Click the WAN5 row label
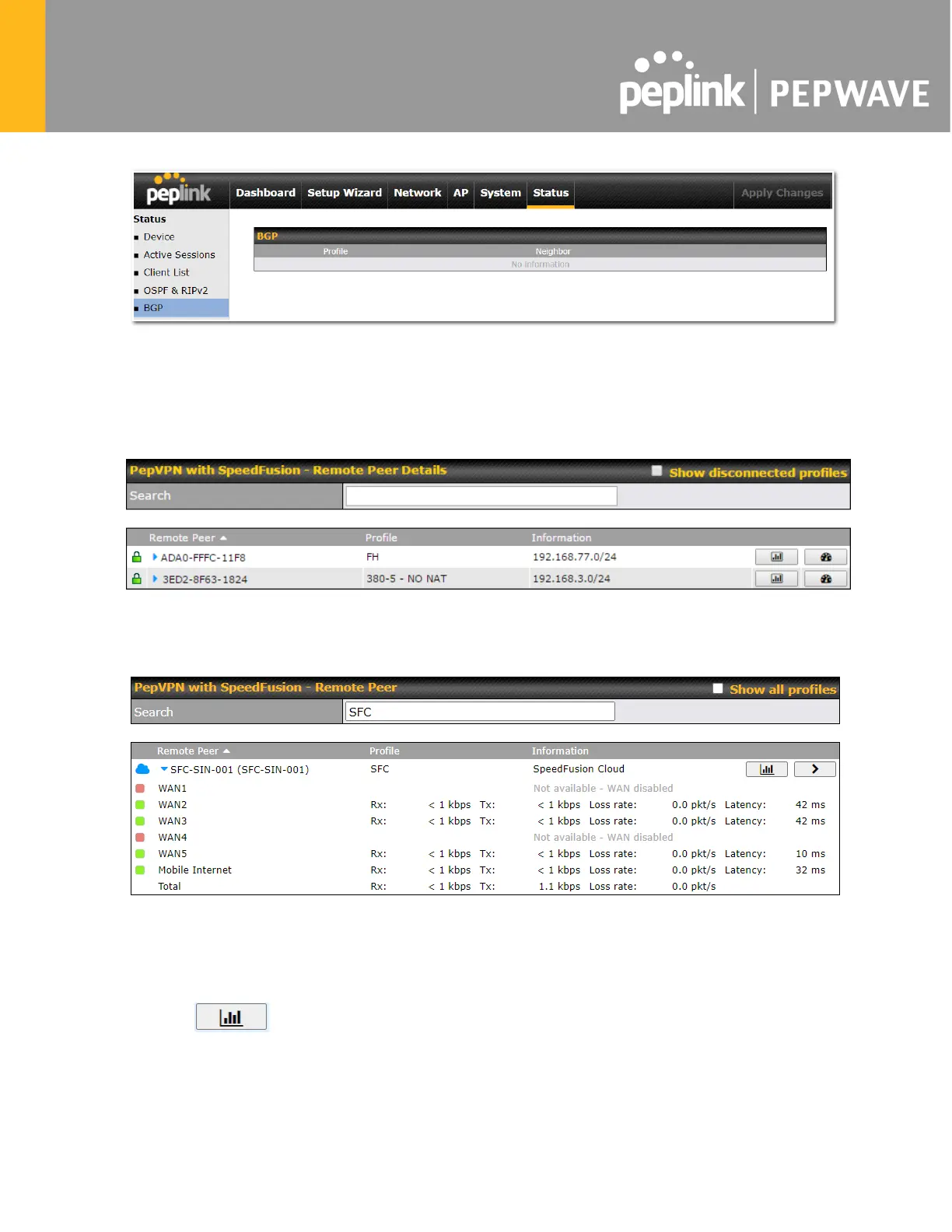This screenshot has height=1232, width=952. [173, 854]
